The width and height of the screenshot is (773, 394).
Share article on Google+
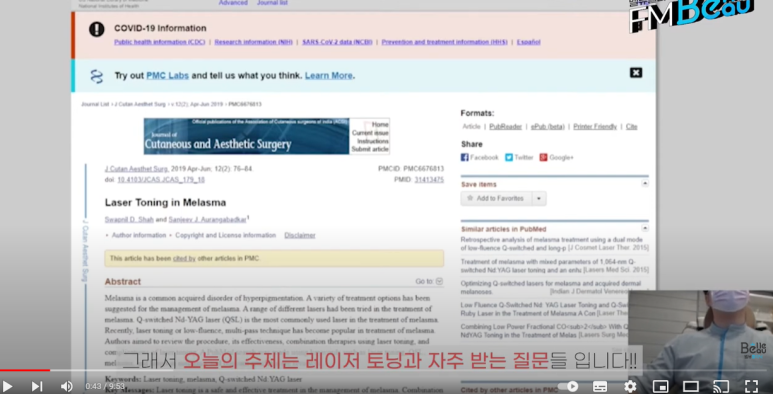[557, 157]
